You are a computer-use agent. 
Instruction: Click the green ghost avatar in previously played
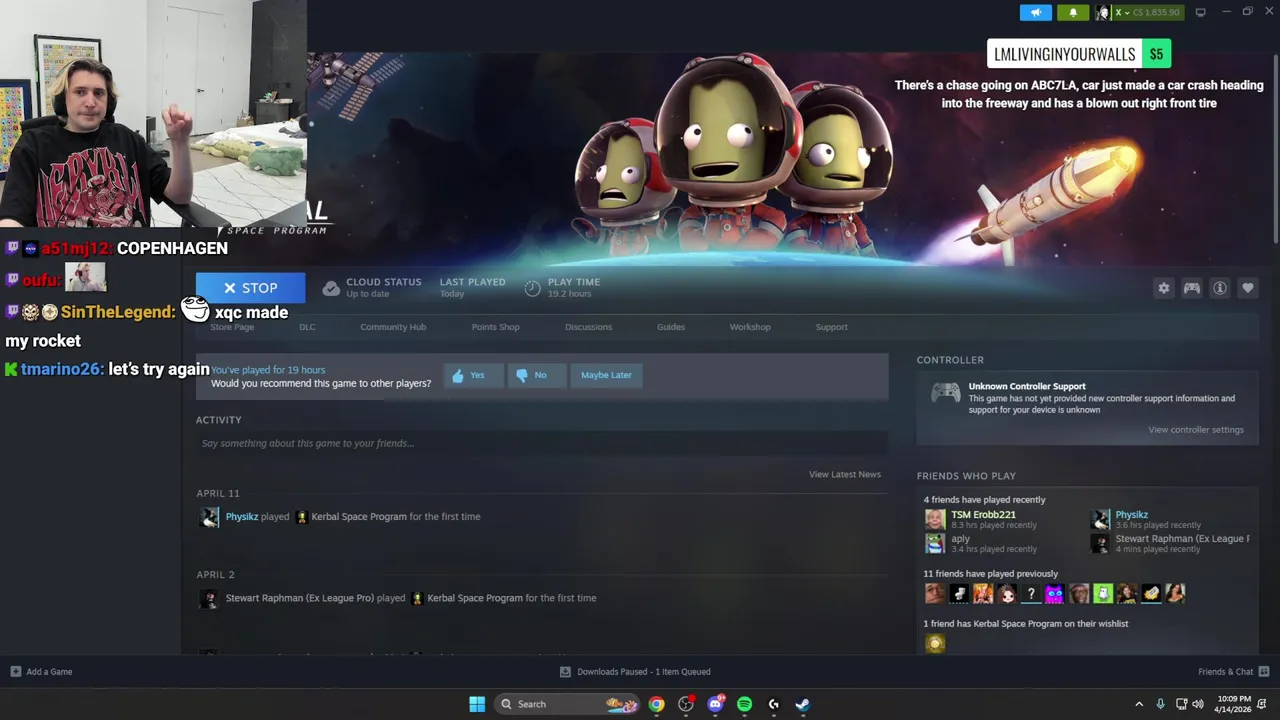(1103, 594)
